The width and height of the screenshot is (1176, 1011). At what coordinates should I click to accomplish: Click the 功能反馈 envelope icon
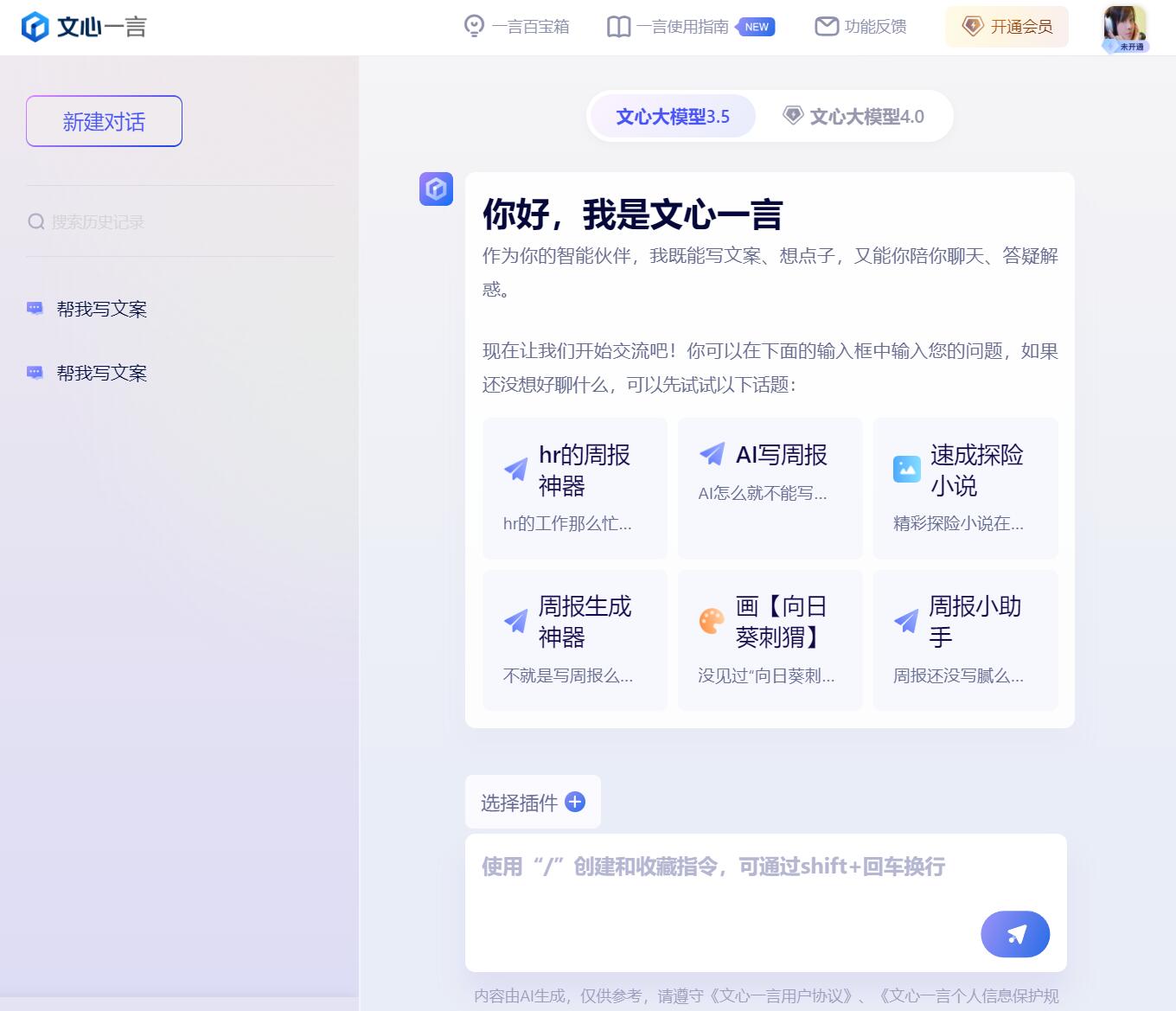coord(827,27)
